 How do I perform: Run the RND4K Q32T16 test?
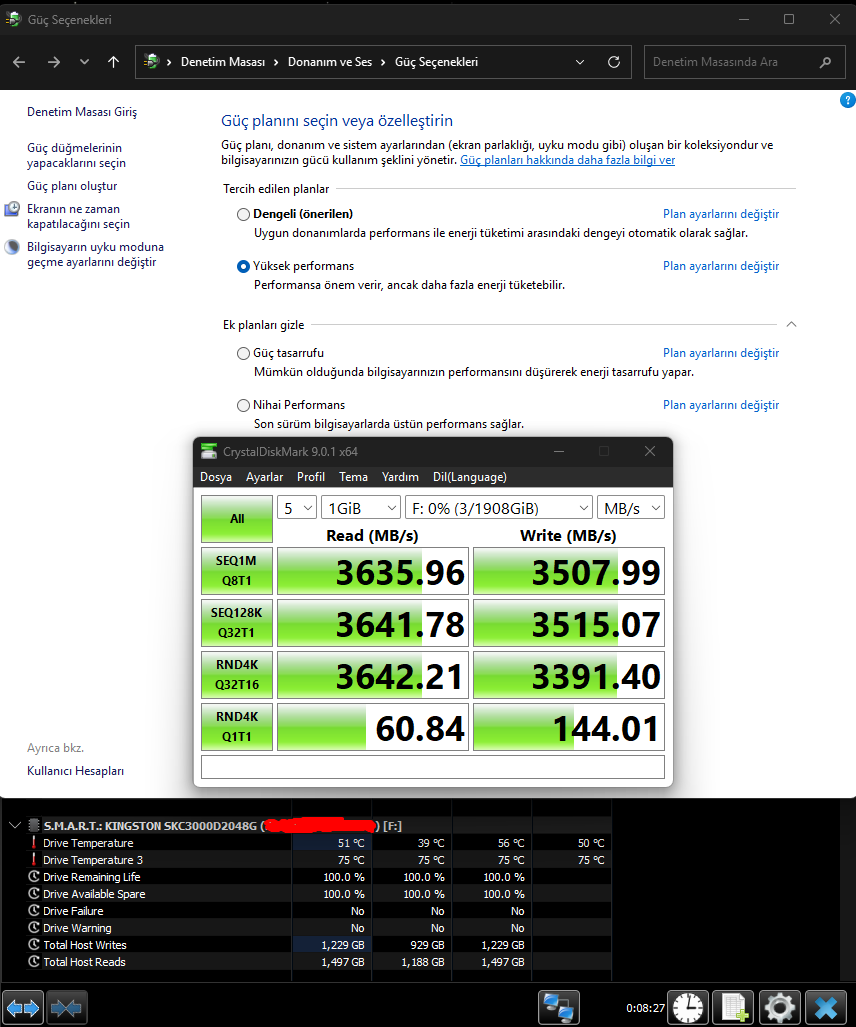coord(237,675)
